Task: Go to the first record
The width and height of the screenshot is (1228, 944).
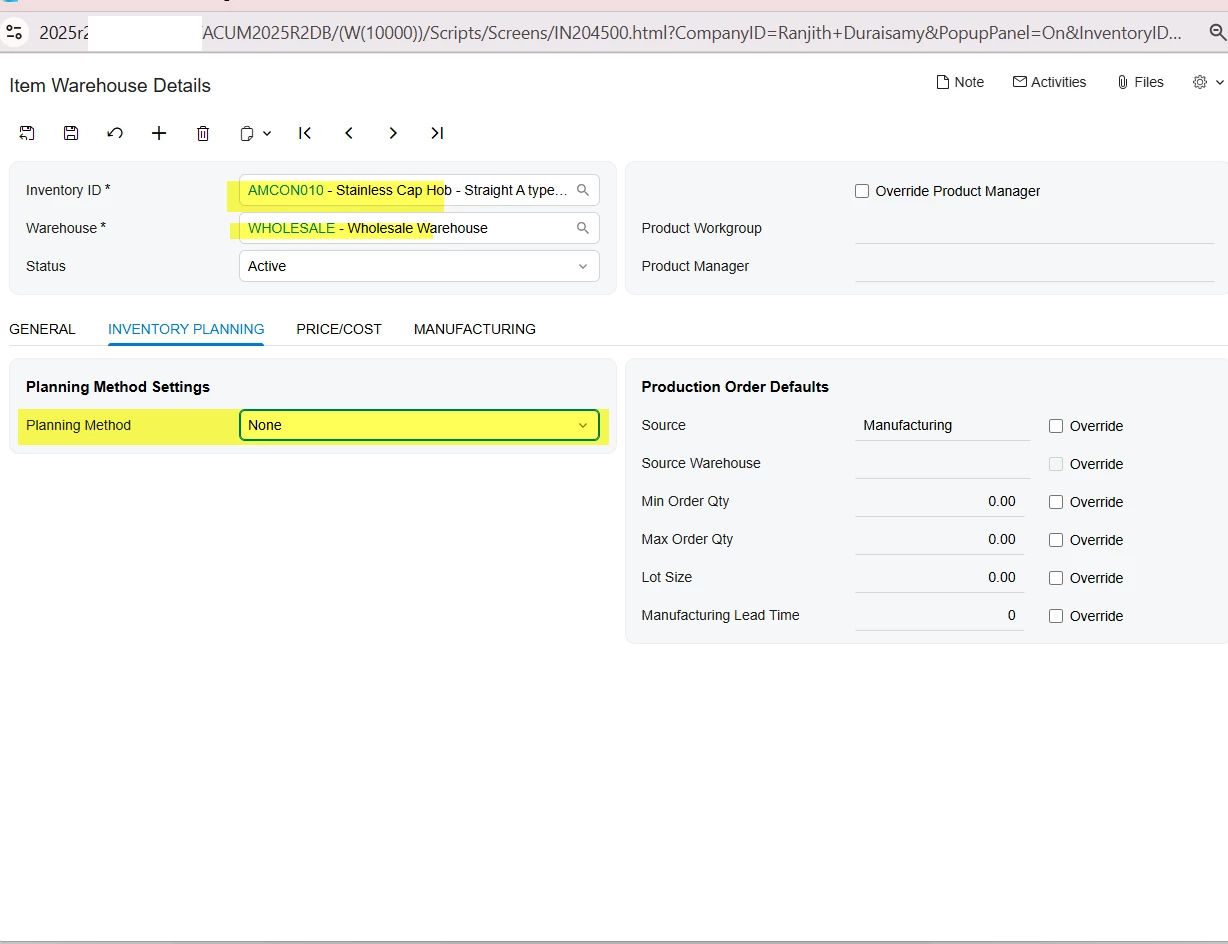Action: click(x=305, y=133)
